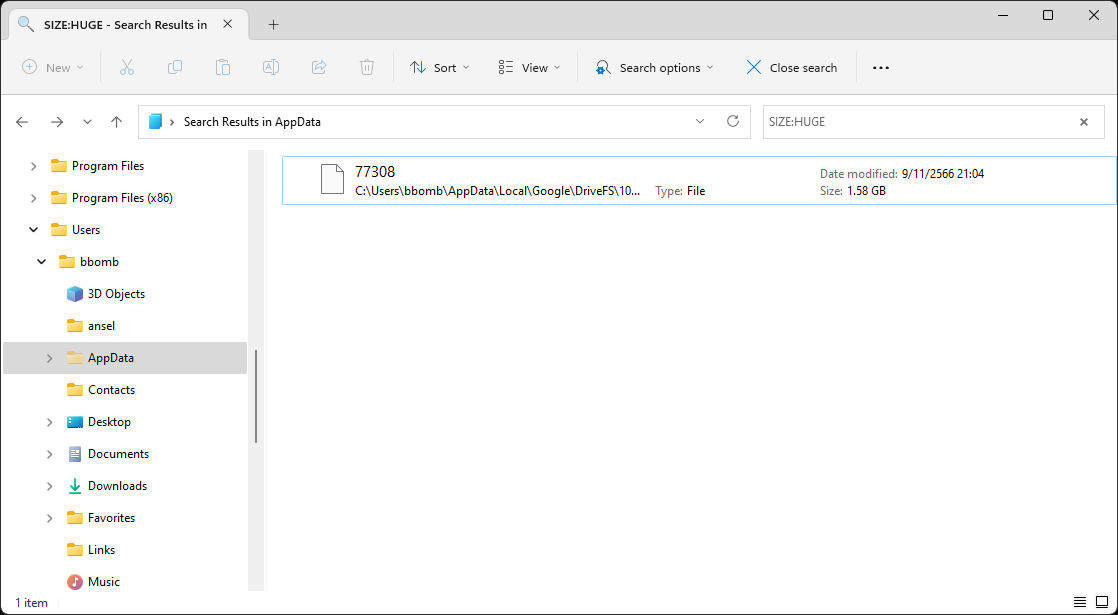
Task: Click the Rename icon in toolbar
Action: click(271, 67)
